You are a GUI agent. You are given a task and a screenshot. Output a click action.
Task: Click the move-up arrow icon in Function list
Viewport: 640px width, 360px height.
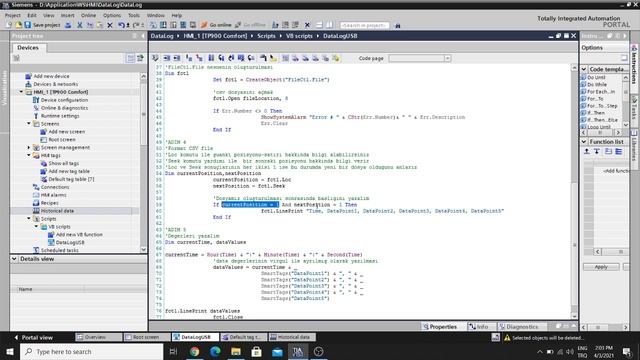pyautogui.click(x=587, y=151)
